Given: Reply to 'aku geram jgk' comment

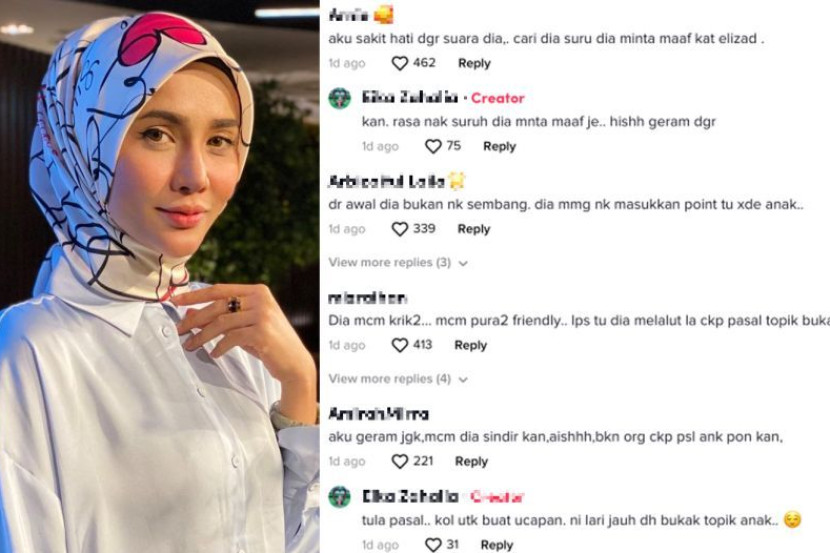Looking at the screenshot, I should (471, 461).
